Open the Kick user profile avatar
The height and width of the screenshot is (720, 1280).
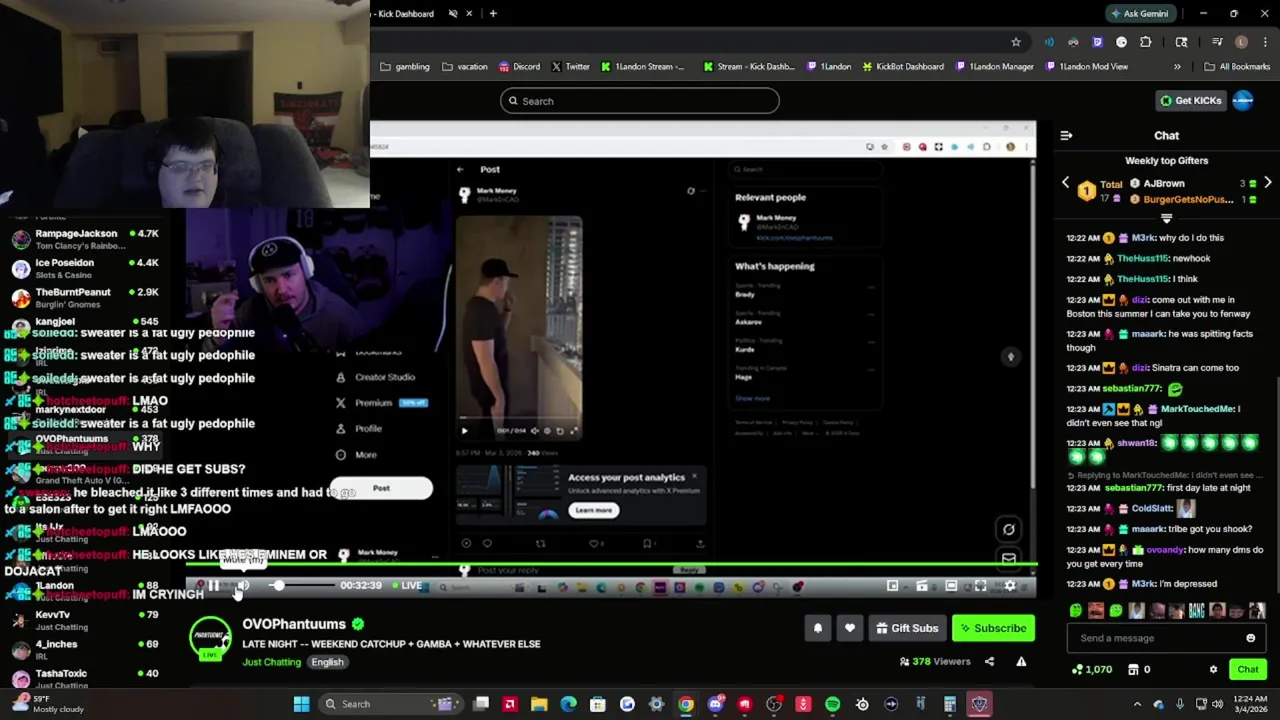1243,101
